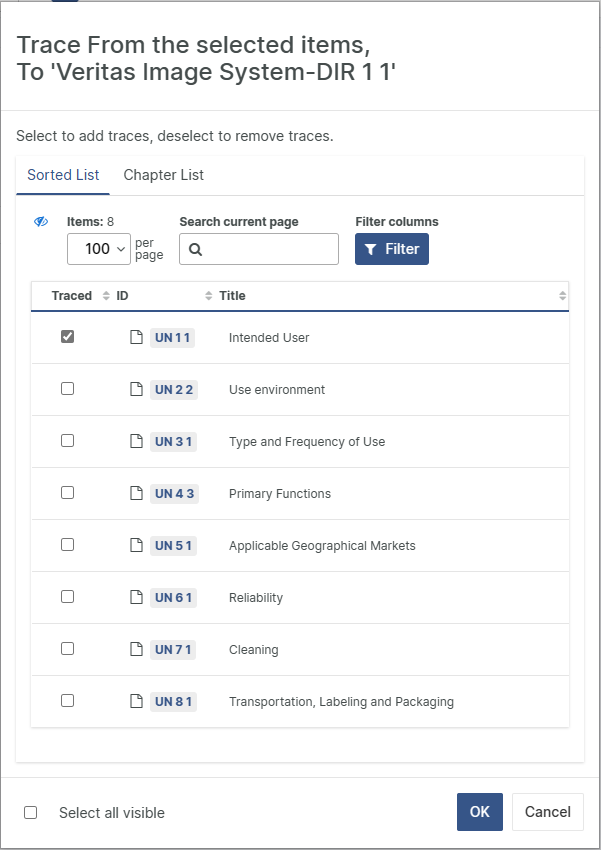Enable the Select all visible checkbox
601x850 pixels.
pyautogui.click(x=31, y=813)
